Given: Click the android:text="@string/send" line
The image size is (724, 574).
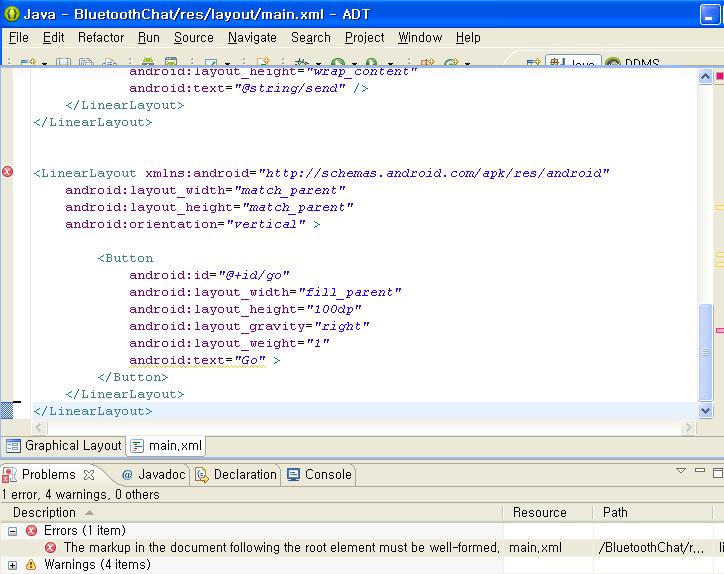Looking at the screenshot, I should [x=249, y=88].
